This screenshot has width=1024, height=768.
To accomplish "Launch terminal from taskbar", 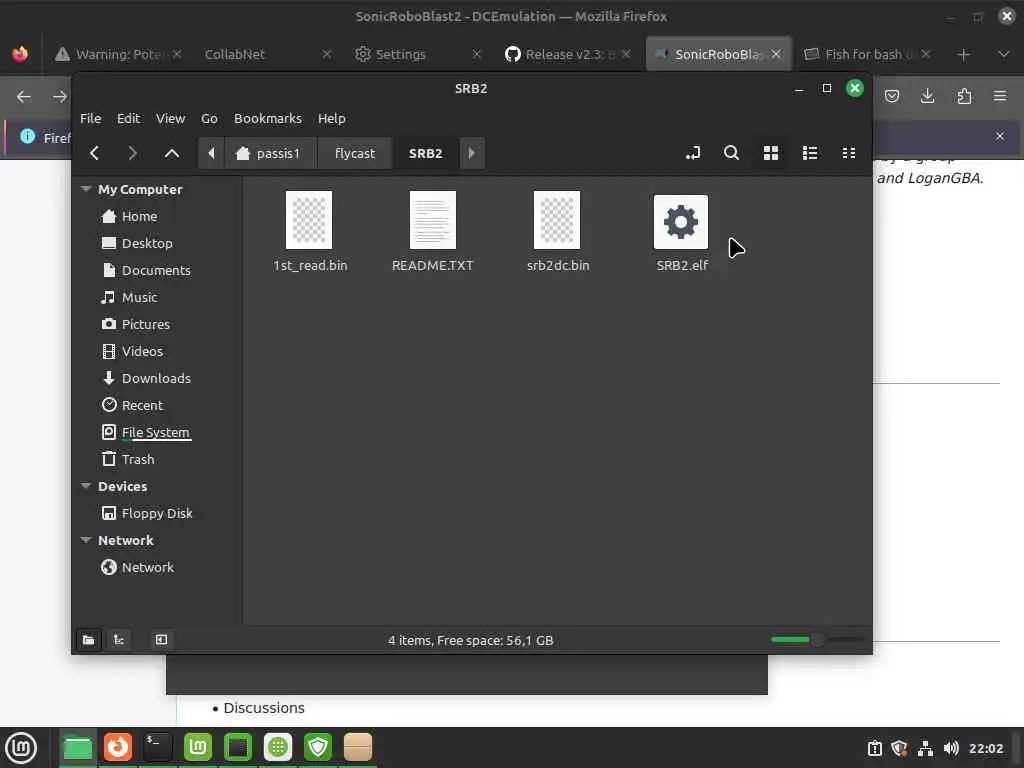I will [x=157, y=747].
